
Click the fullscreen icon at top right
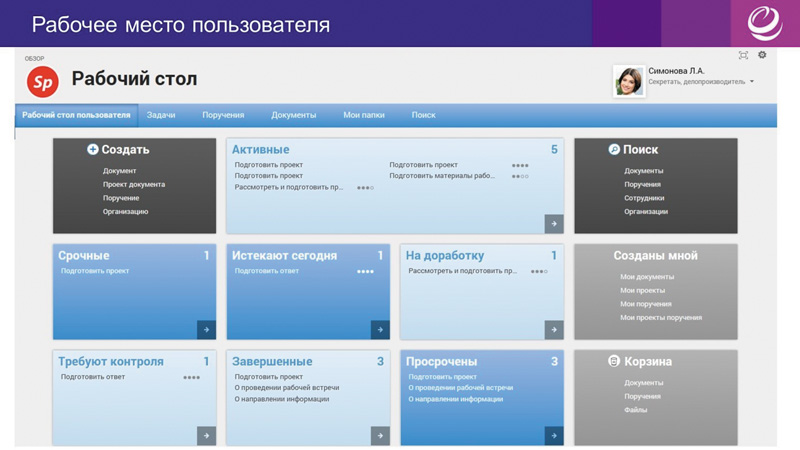(x=743, y=55)
